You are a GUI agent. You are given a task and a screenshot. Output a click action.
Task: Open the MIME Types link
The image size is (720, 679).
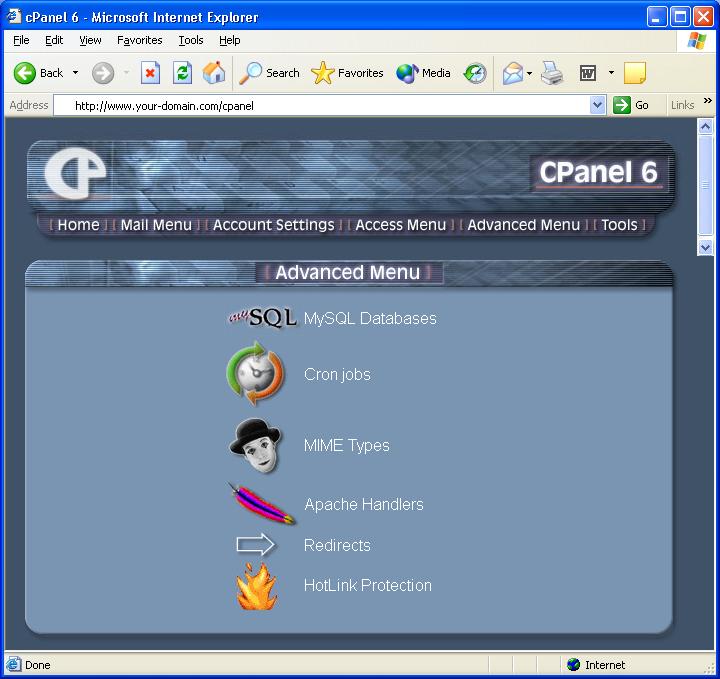pos(347,445)
